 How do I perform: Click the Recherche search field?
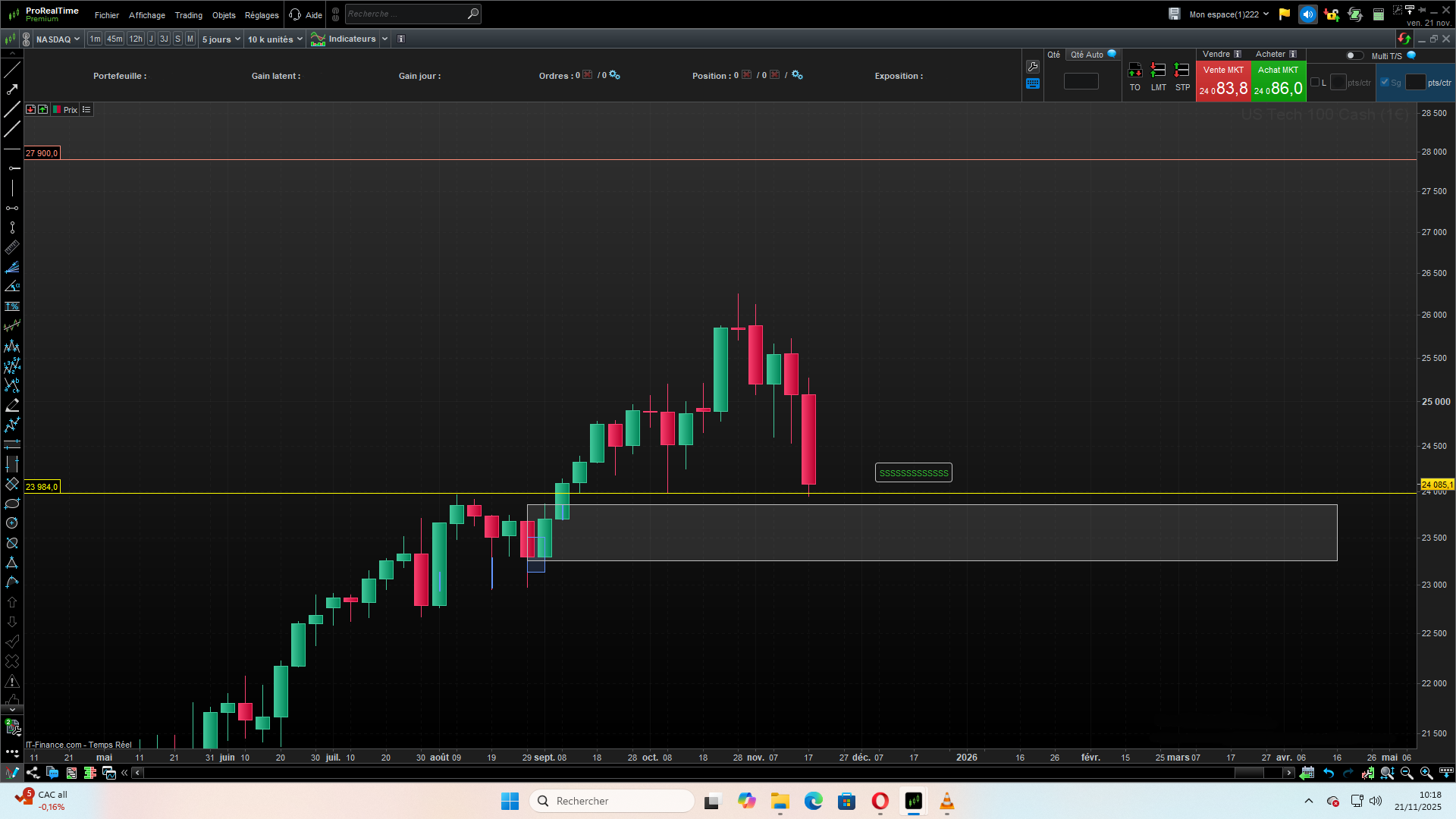click(406, 14)
